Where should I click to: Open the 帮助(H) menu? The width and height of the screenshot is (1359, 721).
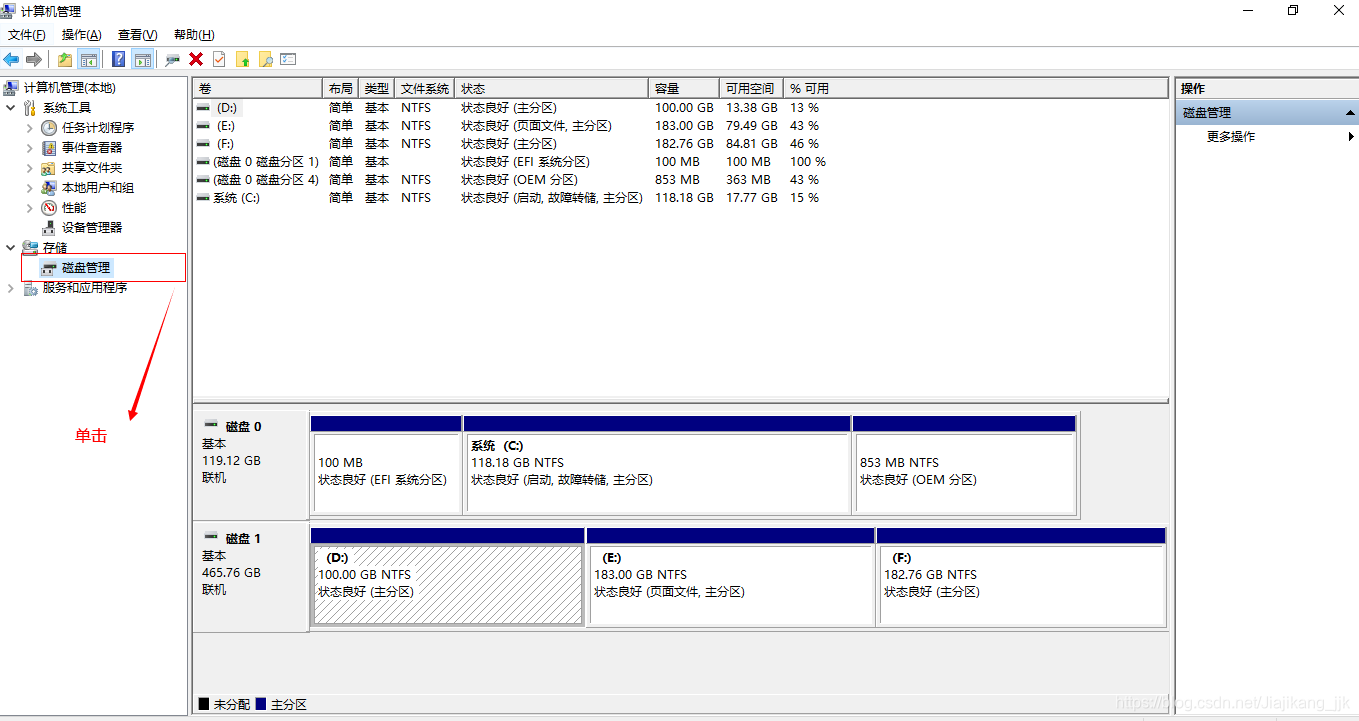pos(194,35)
